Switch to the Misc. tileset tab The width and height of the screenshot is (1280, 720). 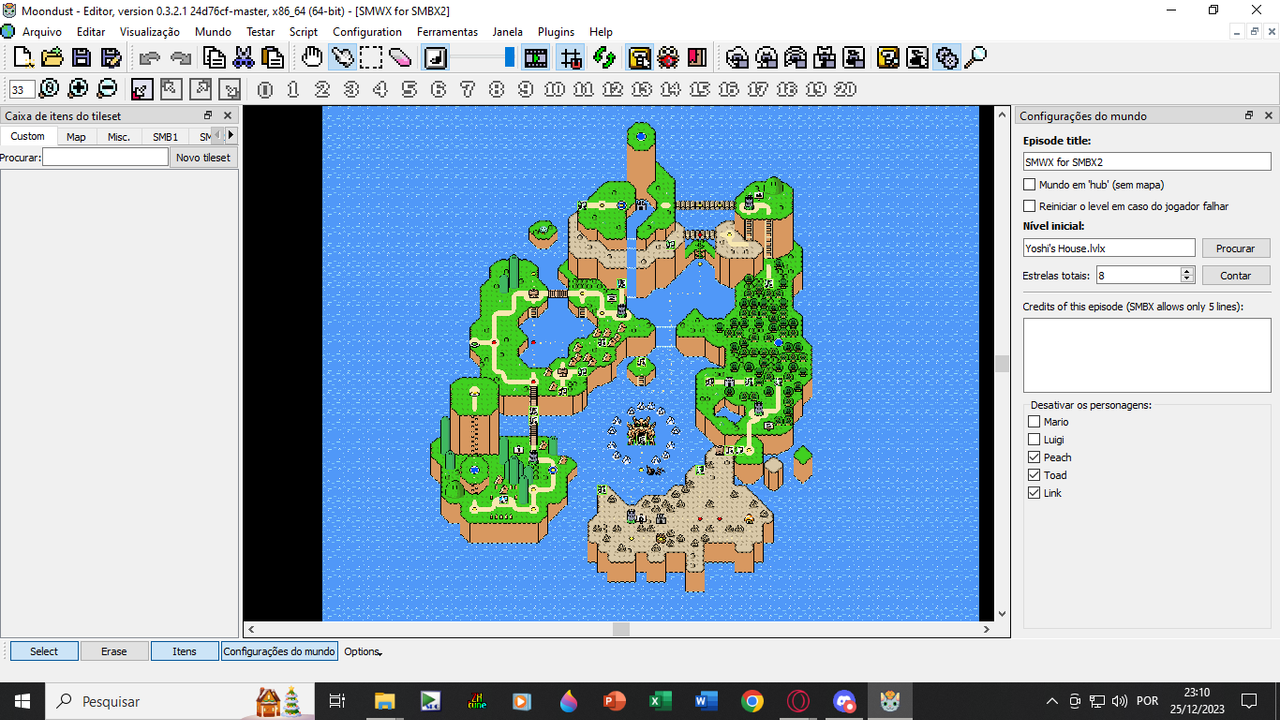point(119,136)
